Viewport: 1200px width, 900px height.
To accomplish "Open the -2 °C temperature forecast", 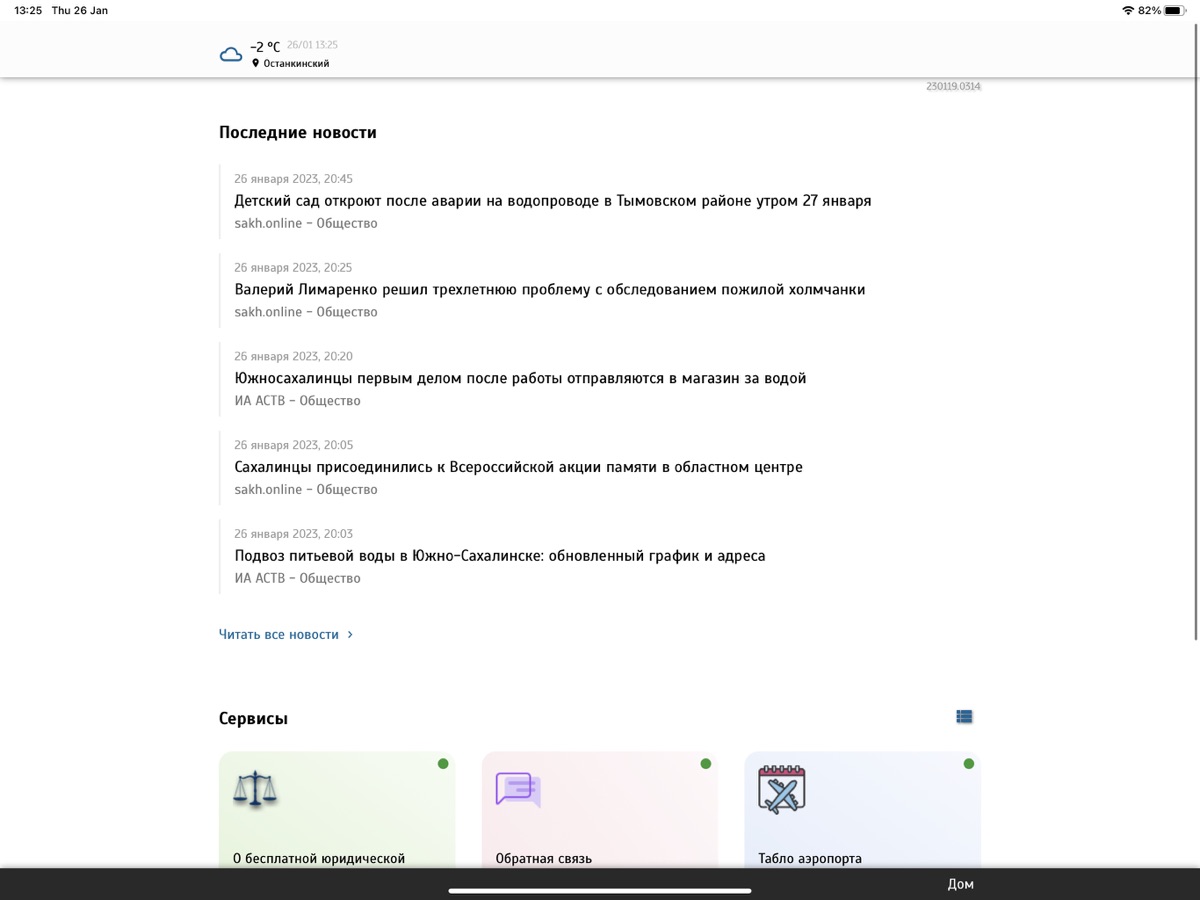I will point(265,47).
